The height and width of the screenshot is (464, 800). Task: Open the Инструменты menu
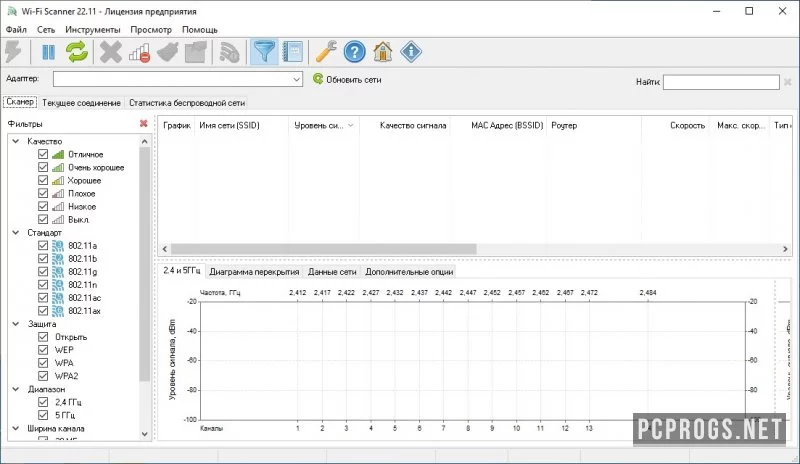92,30
